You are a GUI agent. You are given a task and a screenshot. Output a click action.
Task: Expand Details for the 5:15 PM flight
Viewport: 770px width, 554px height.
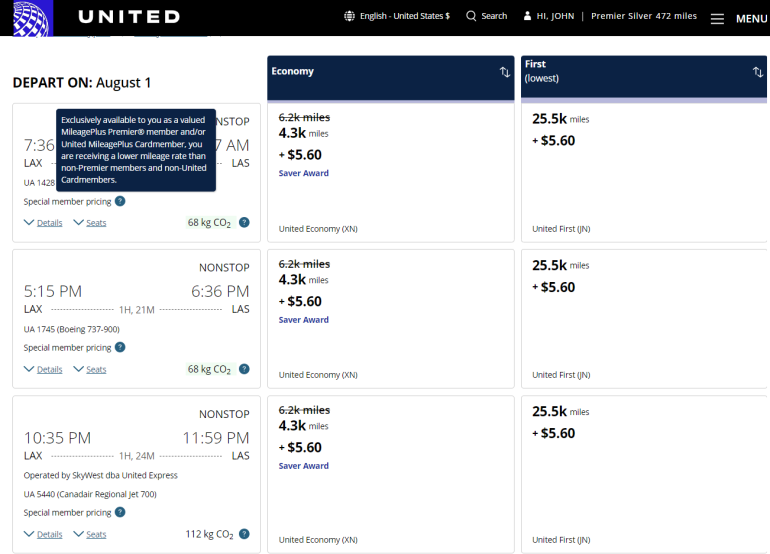click(43, 370)
